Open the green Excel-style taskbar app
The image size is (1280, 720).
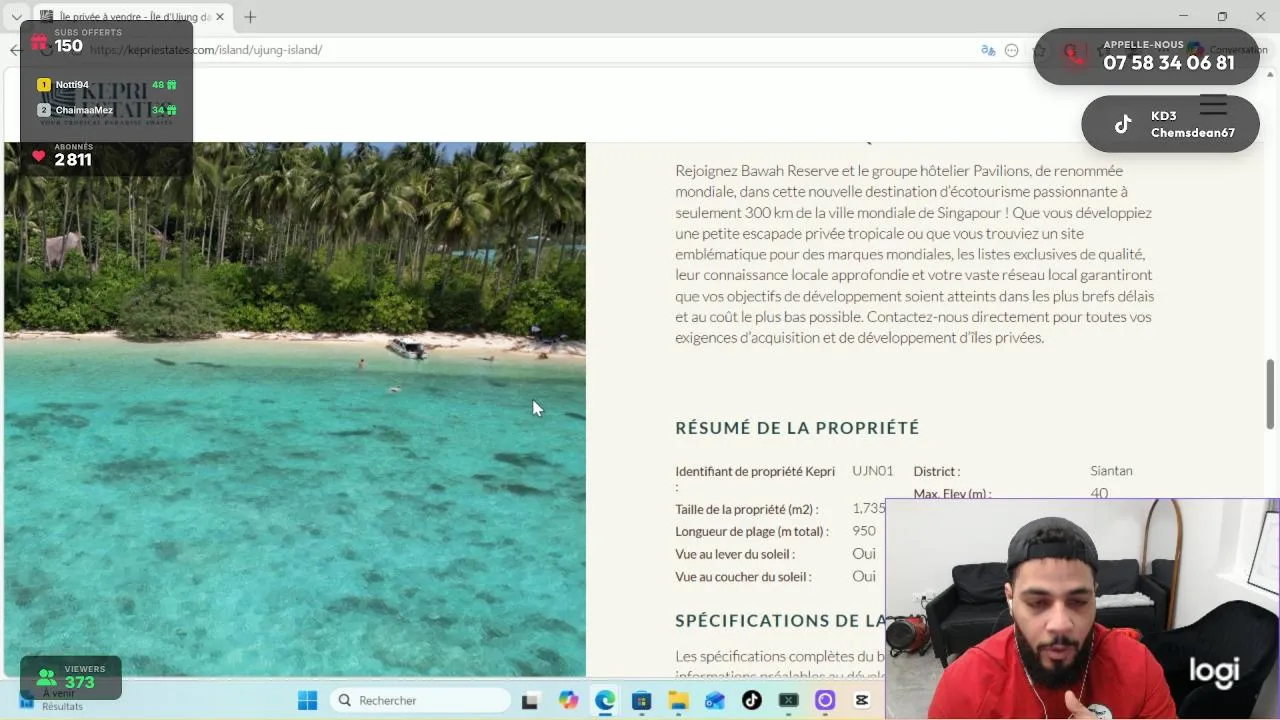789,700
